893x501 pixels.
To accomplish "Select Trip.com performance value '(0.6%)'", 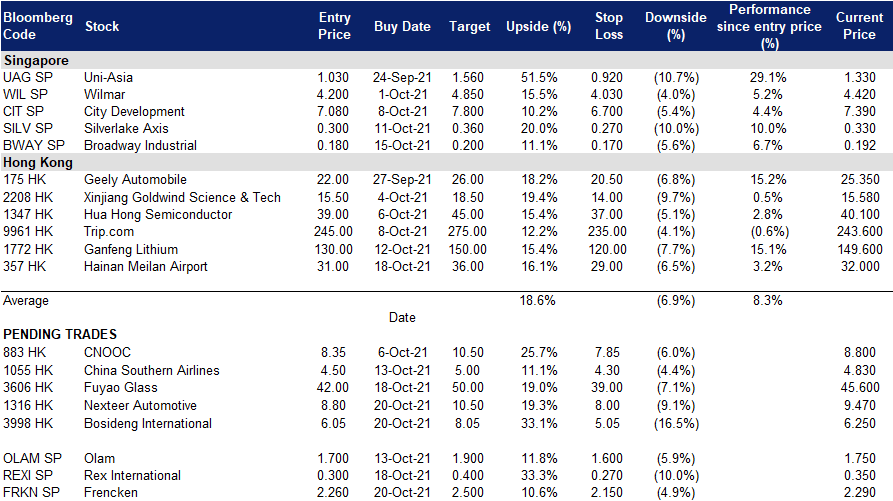I will [769, 232].
